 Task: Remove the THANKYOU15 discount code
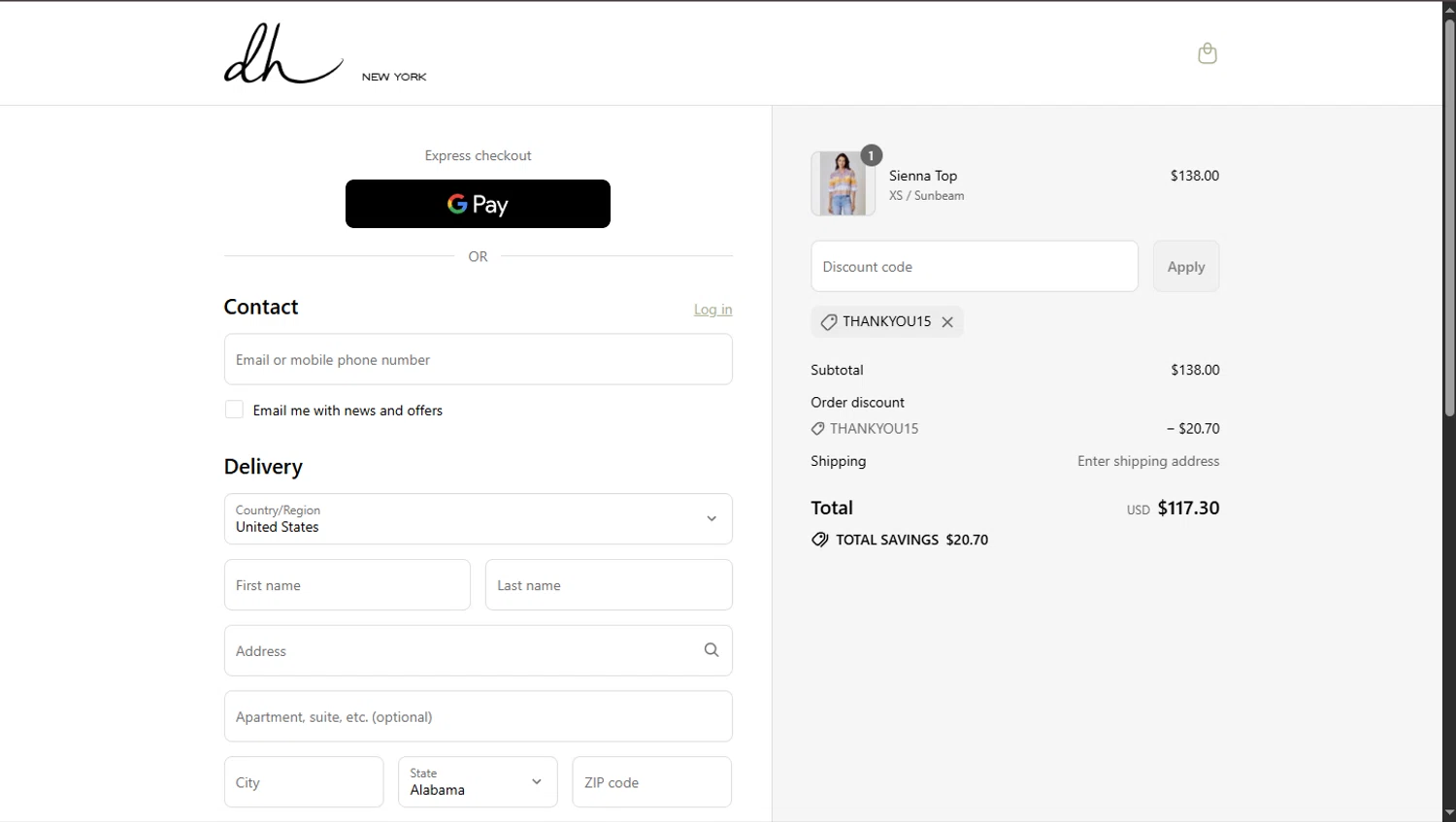(947, 322)
